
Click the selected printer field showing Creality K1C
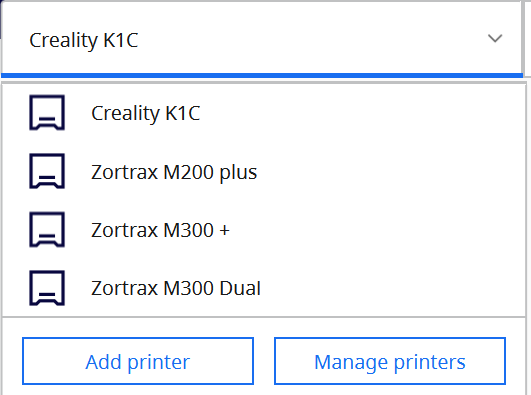click(x=262, y=39)
